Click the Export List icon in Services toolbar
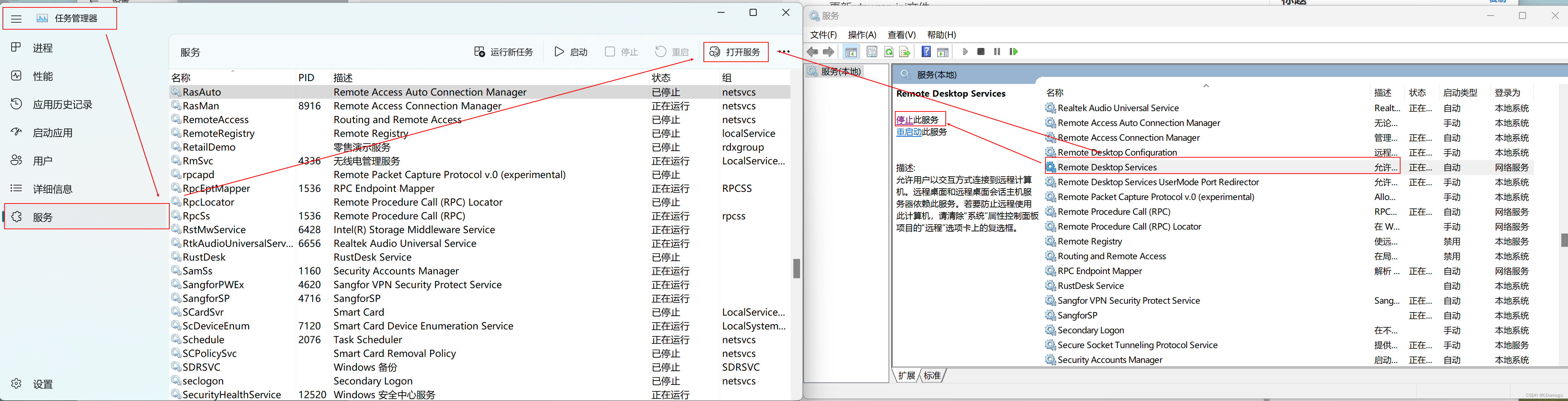Image resolution: width=1568 pixels, height=401 pixels. coord(904,52)
